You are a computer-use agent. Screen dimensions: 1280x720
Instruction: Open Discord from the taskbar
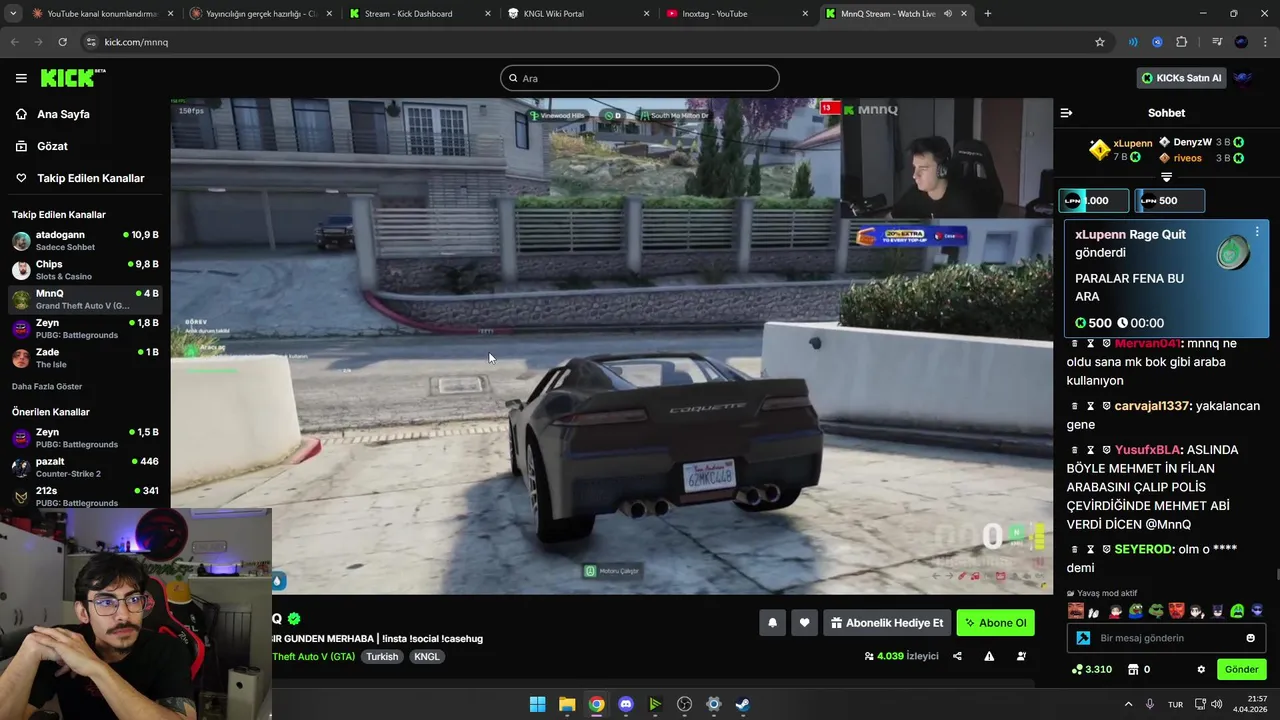pos(626,704)
